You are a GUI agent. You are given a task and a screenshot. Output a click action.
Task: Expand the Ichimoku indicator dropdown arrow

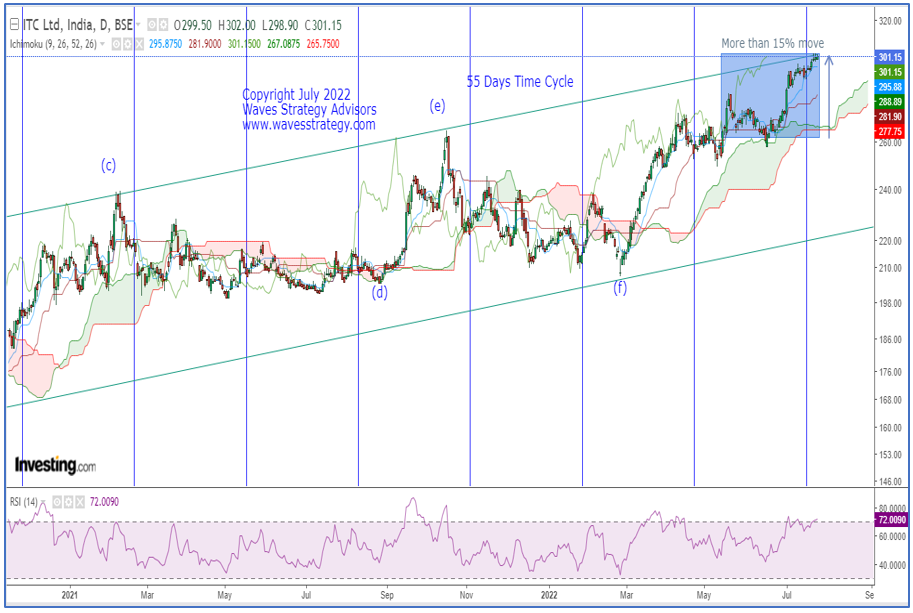point(102,44)
